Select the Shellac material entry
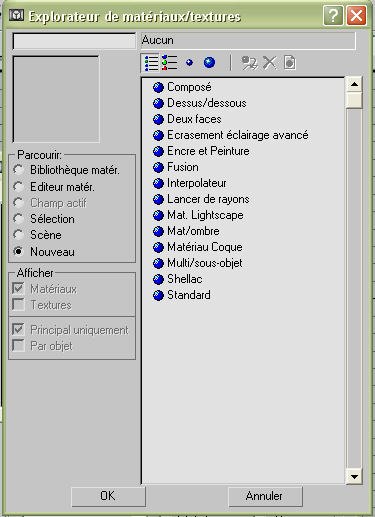Viewport: 375px width, 517px height. point(185,279)
